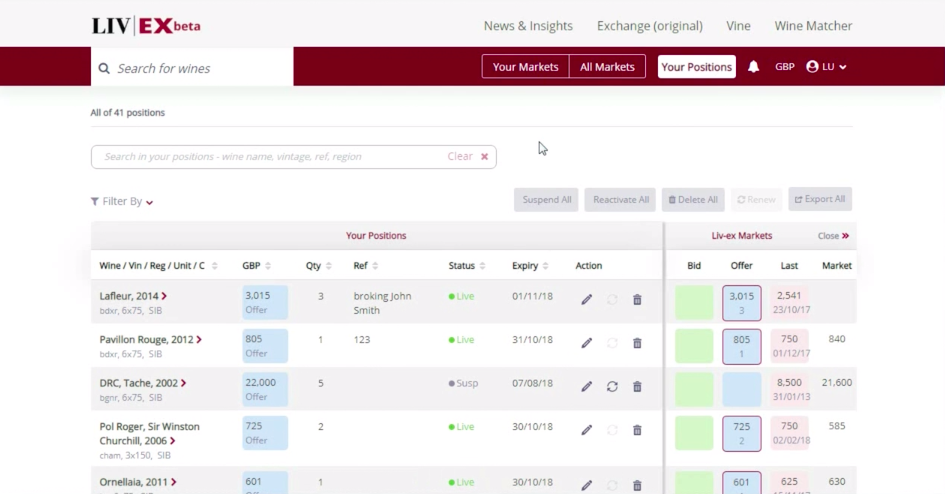Click Suspend All button

pos(546,199)
